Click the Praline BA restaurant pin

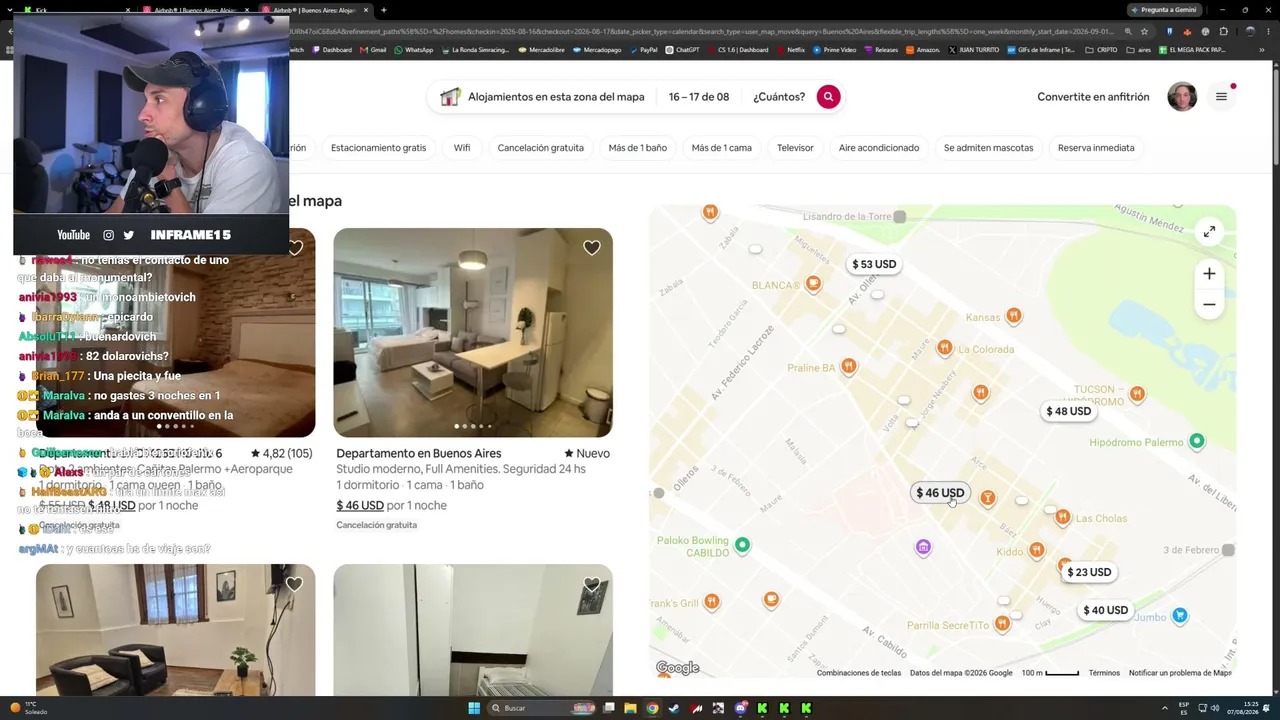(849, 367)
